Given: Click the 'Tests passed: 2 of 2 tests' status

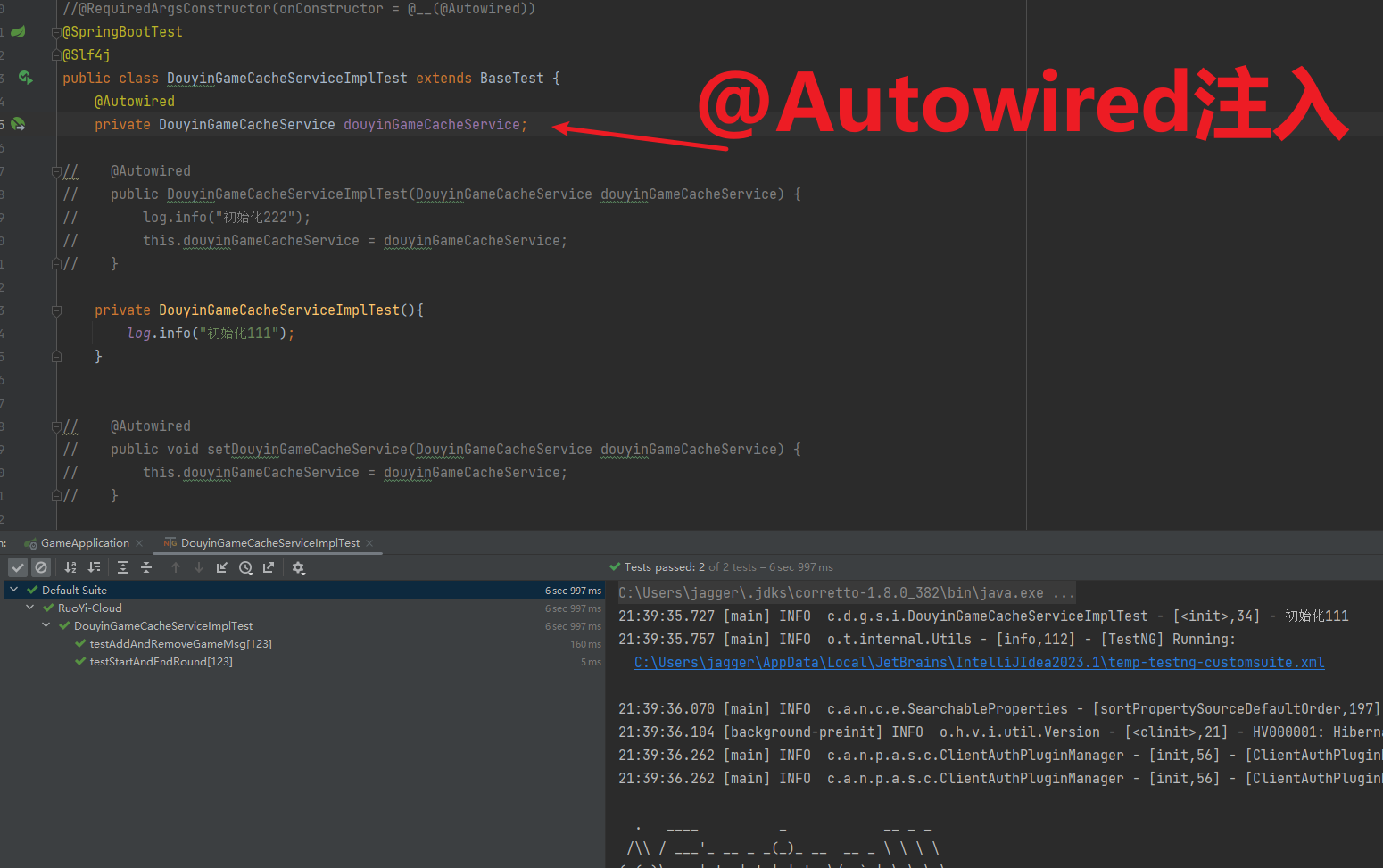Looking at the screenshot, I should [x=728, y=567].
